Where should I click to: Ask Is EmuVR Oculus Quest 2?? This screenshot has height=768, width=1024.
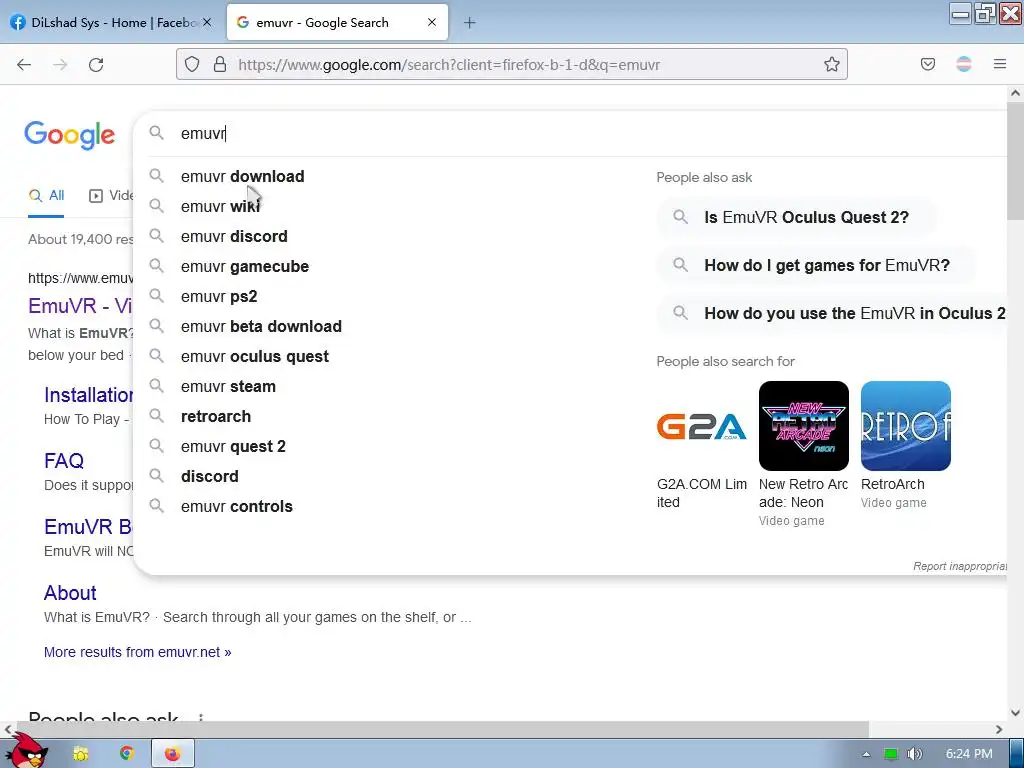pos(797,217)
